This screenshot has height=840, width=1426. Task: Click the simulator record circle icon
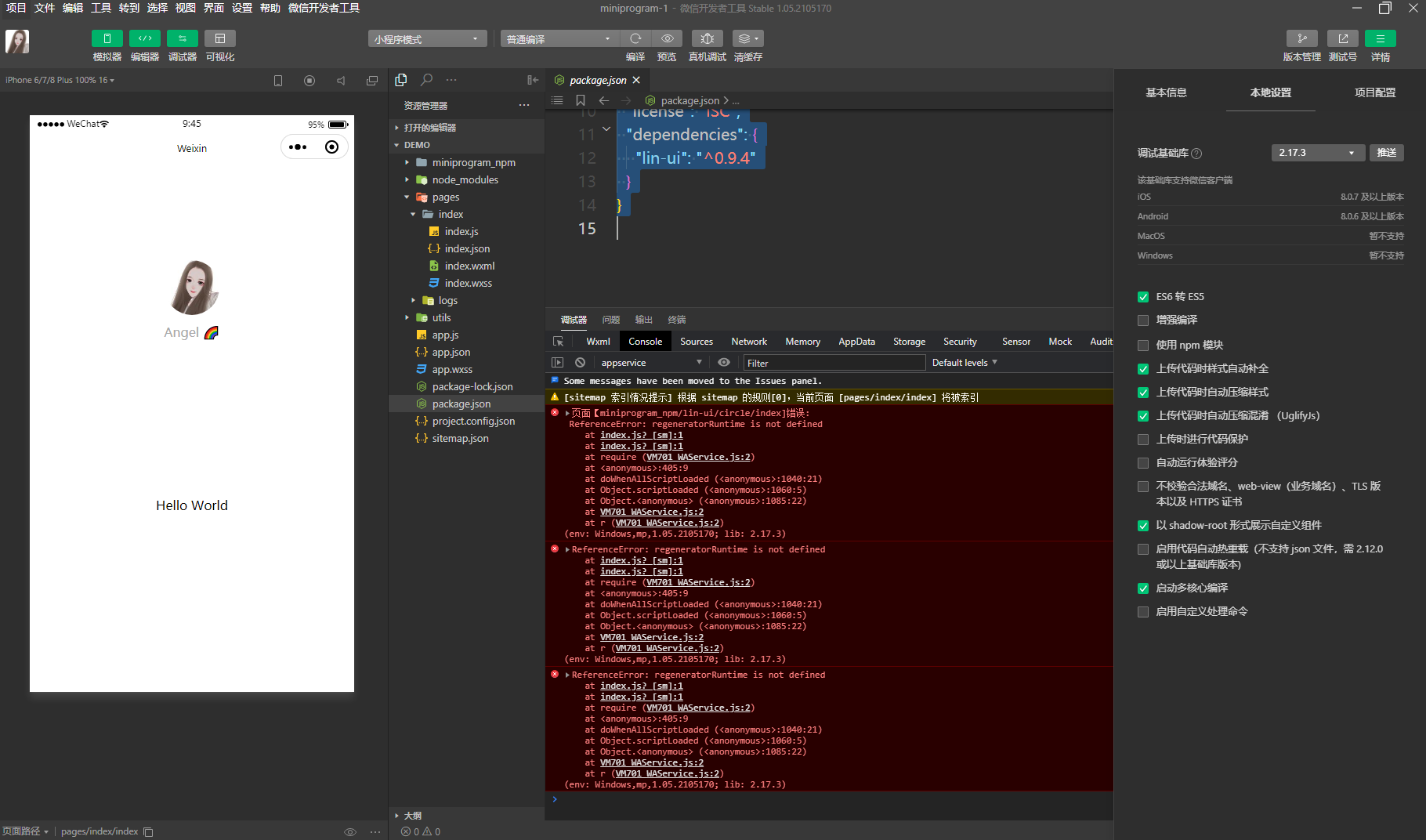point(309,81)
